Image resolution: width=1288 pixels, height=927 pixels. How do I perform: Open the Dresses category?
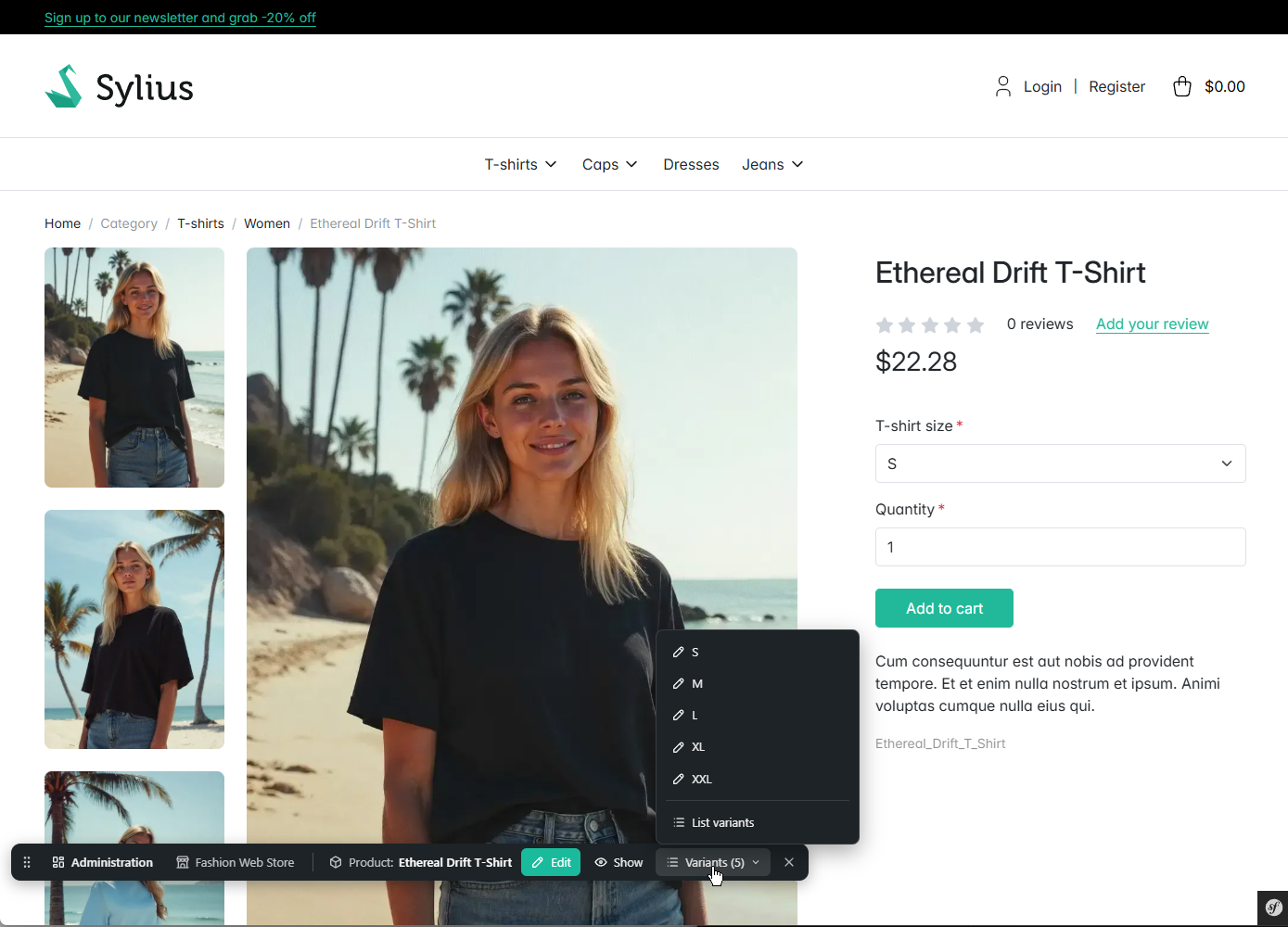click(x=691, y=164)
